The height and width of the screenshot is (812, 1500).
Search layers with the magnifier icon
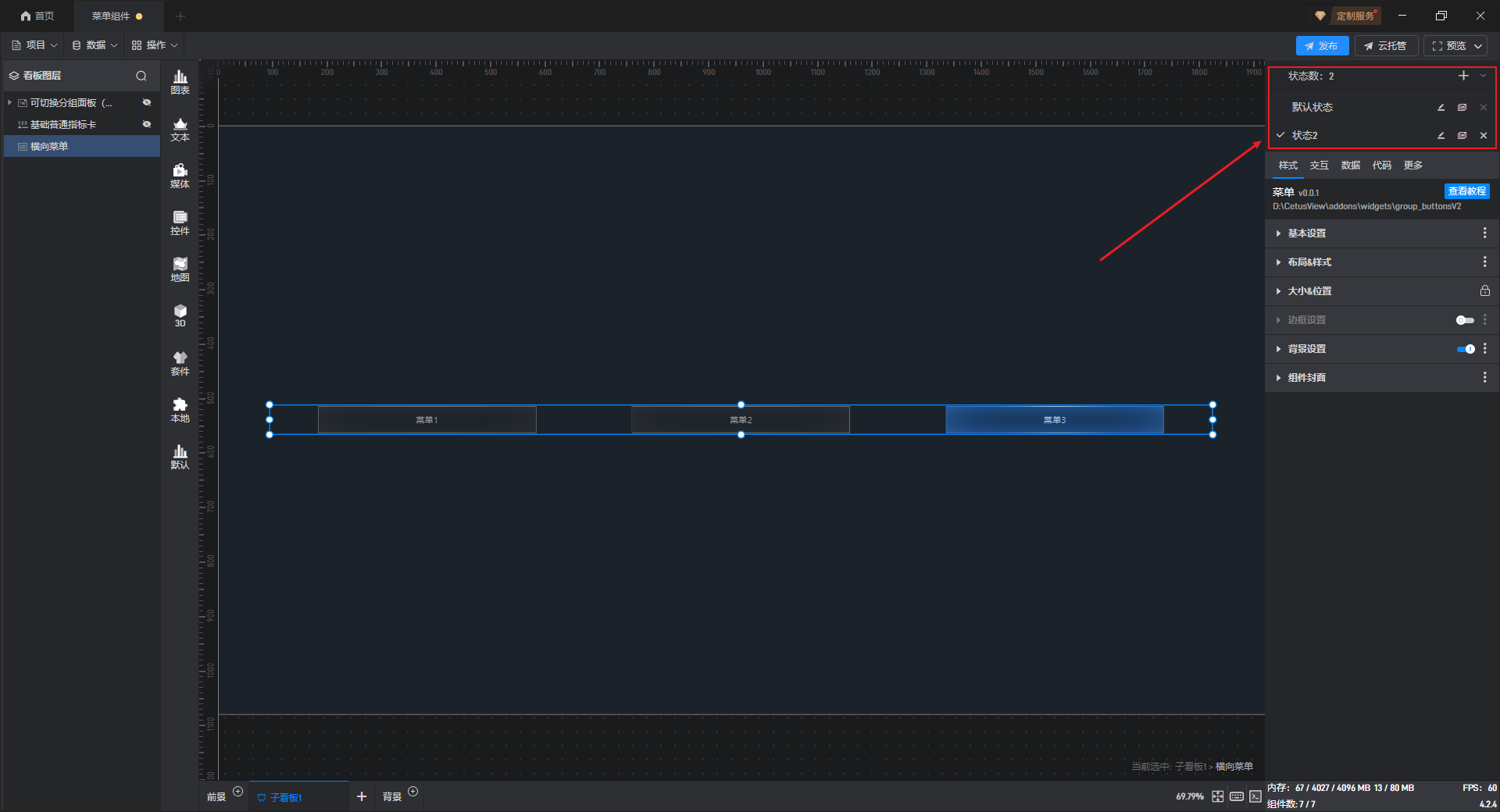click(141, 76)
